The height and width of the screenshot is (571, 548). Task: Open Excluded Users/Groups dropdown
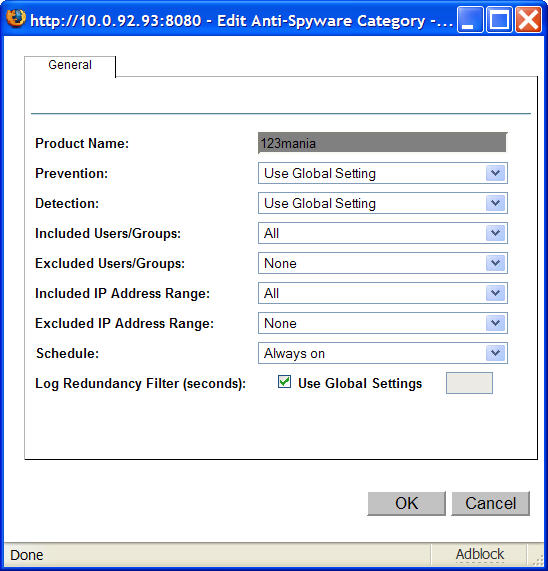(x=383, y=263)
